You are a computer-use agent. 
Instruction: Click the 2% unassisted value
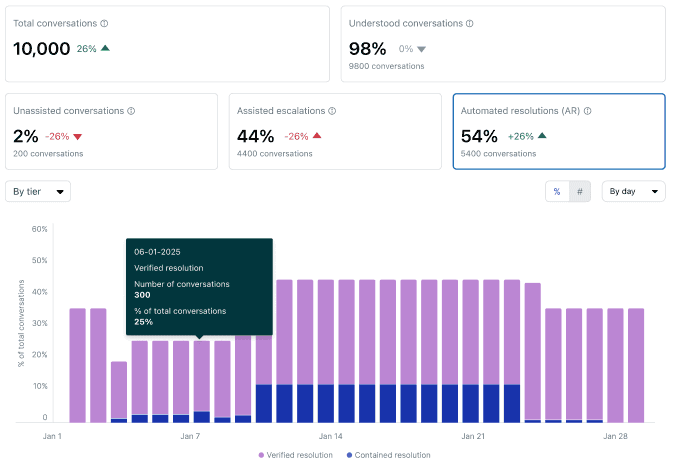pyautogui.click(x=26, y=136)
